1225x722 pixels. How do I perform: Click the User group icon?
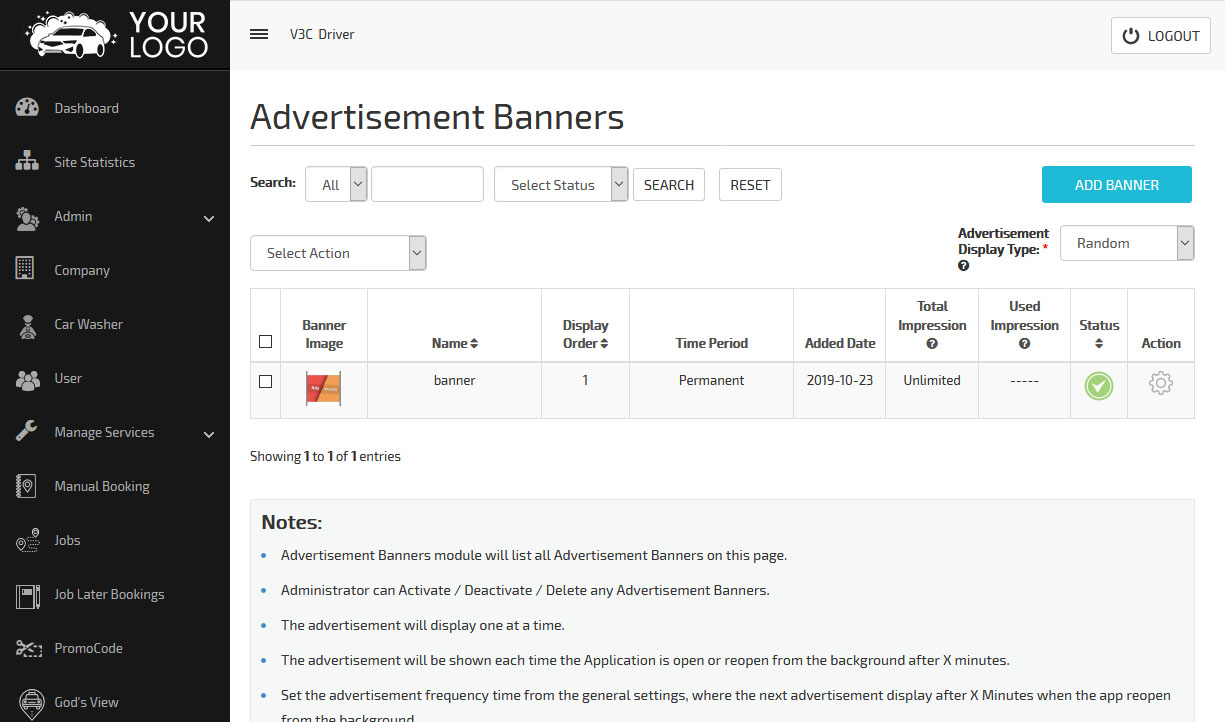[x=27, y=378]
